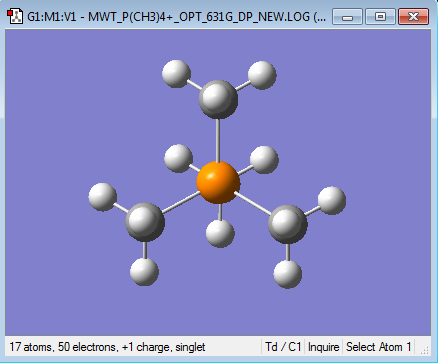Pick the top-right white hydrogen atom
This screenshot has width=438, height=363.
tap(262, 75)
